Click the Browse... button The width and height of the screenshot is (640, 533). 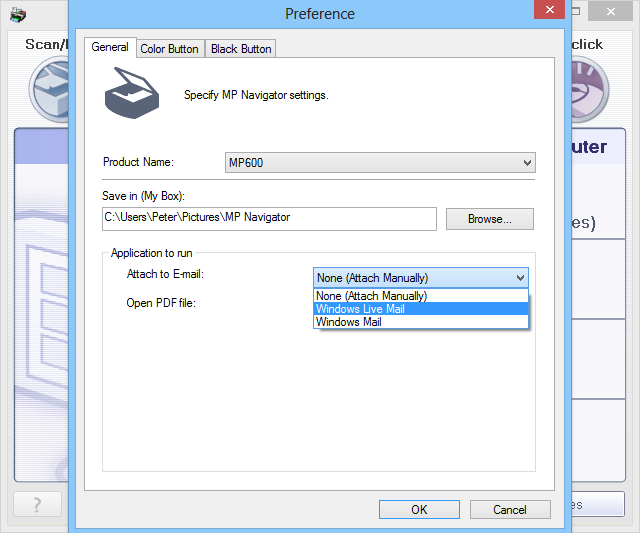click(x=489, y=219)
